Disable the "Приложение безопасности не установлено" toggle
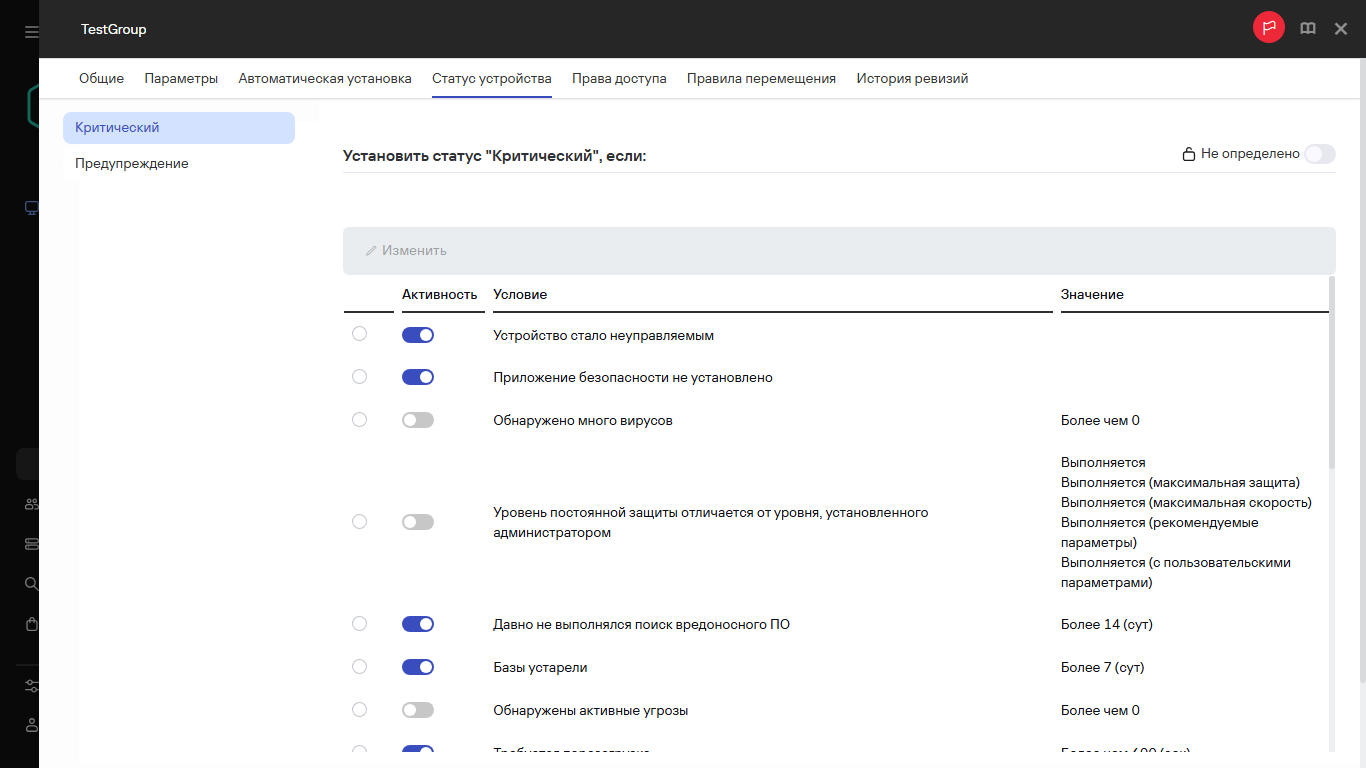The image size is (1366, 768). tap(417, 377)
